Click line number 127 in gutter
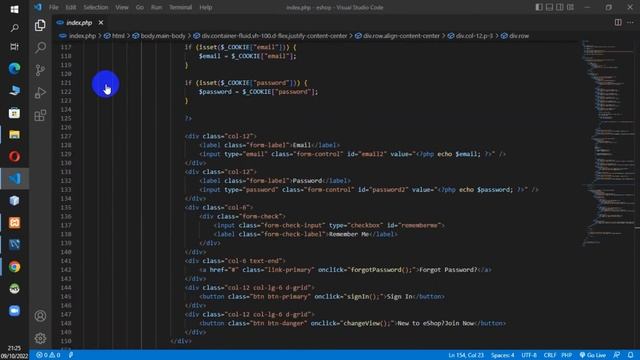This screenshot has width=640, height=360. pyautogui.click(x=65, y=136)
